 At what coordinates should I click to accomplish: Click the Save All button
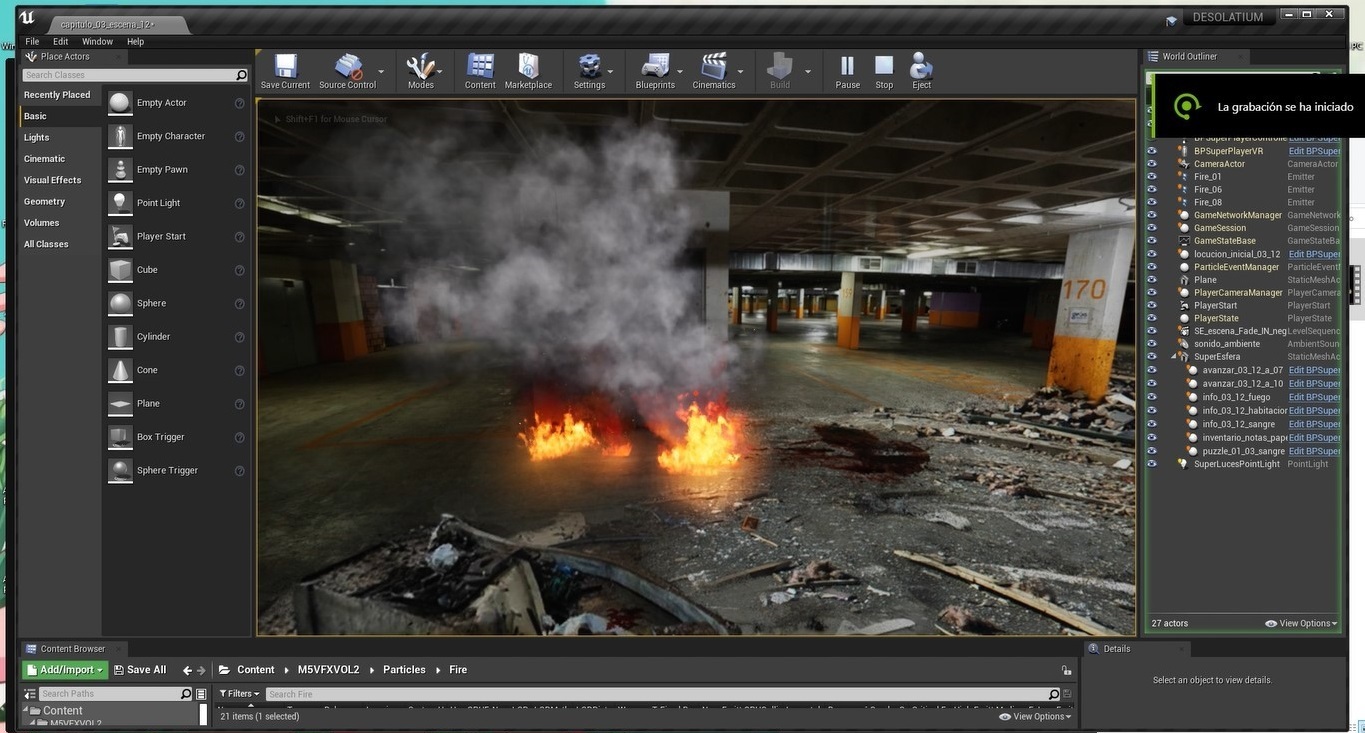140,670
